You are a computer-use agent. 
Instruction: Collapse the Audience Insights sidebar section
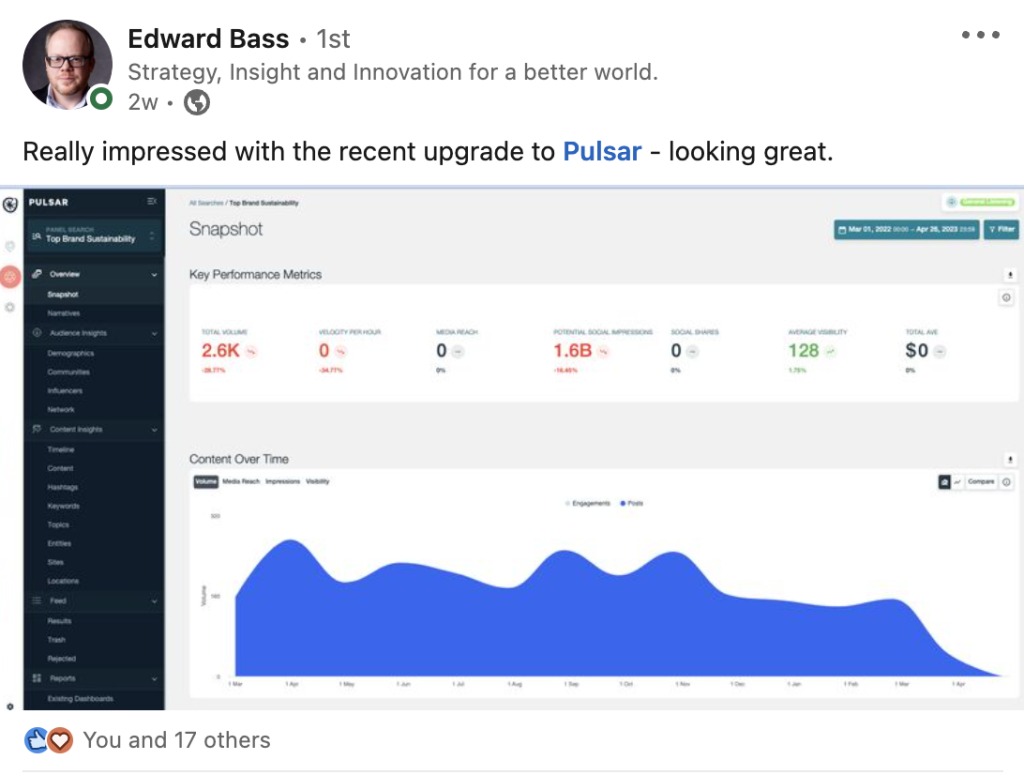click(154, 333)
